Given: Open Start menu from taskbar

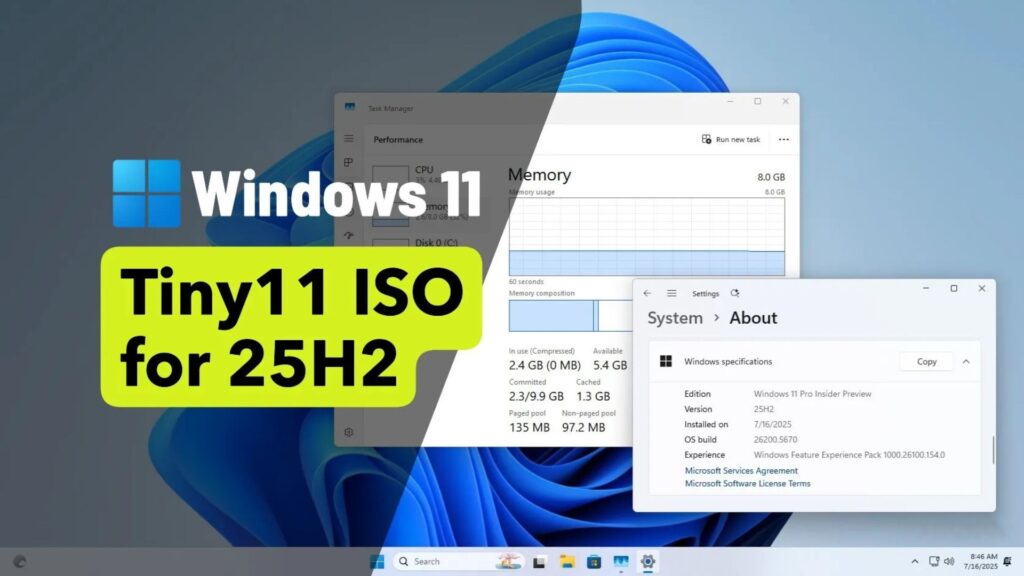Looking at the screenshot, I should [377, 561].
